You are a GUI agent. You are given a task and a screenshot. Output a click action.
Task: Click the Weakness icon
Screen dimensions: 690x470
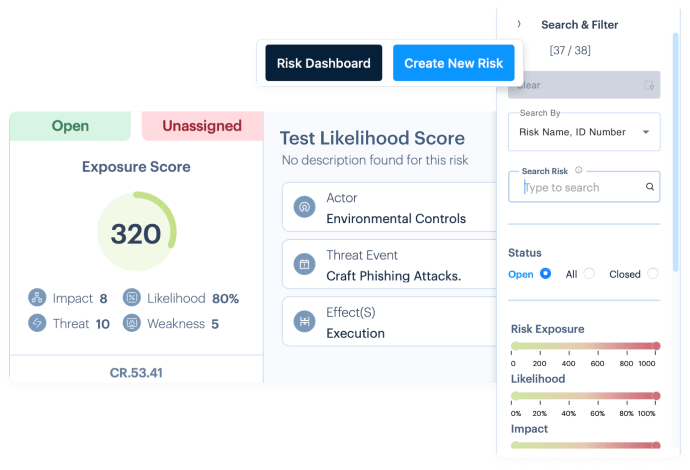pos(132,323)
